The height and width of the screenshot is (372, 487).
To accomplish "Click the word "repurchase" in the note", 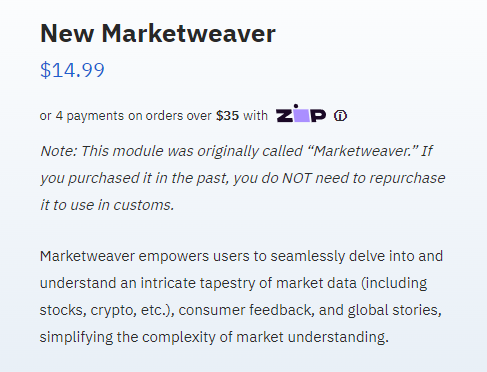I will 407,179.
